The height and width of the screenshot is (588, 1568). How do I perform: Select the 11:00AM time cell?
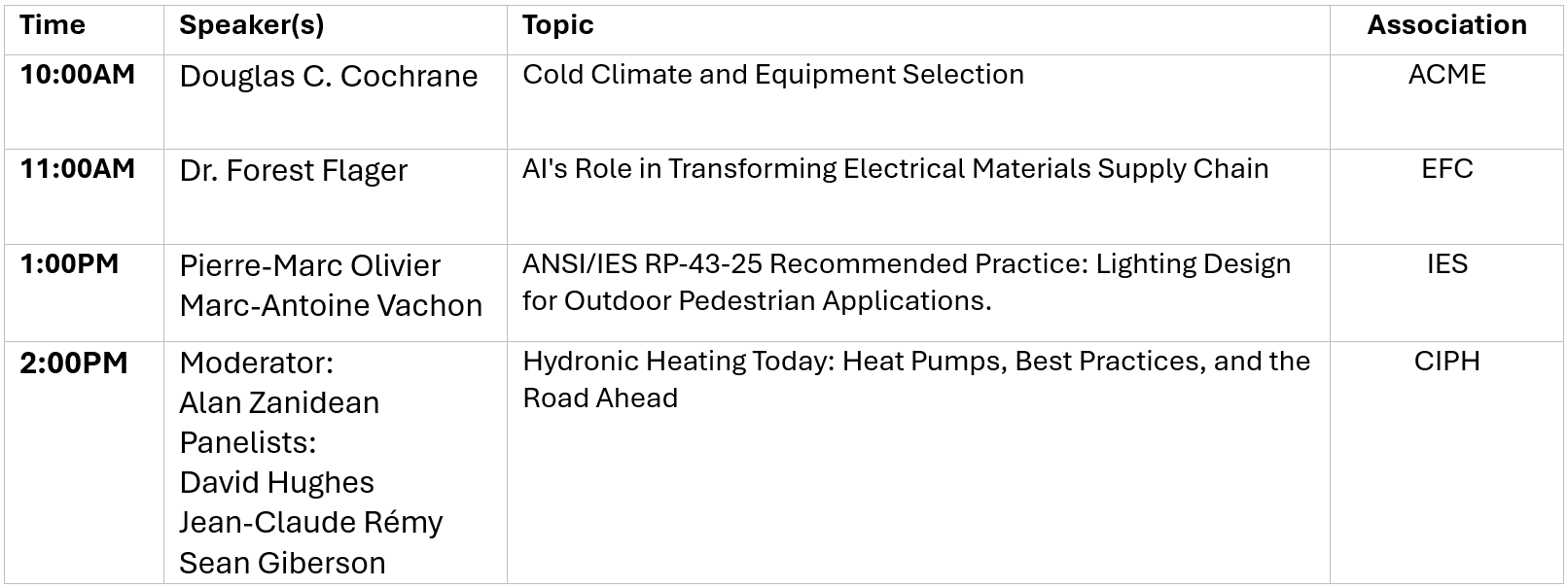coord(78,169)
